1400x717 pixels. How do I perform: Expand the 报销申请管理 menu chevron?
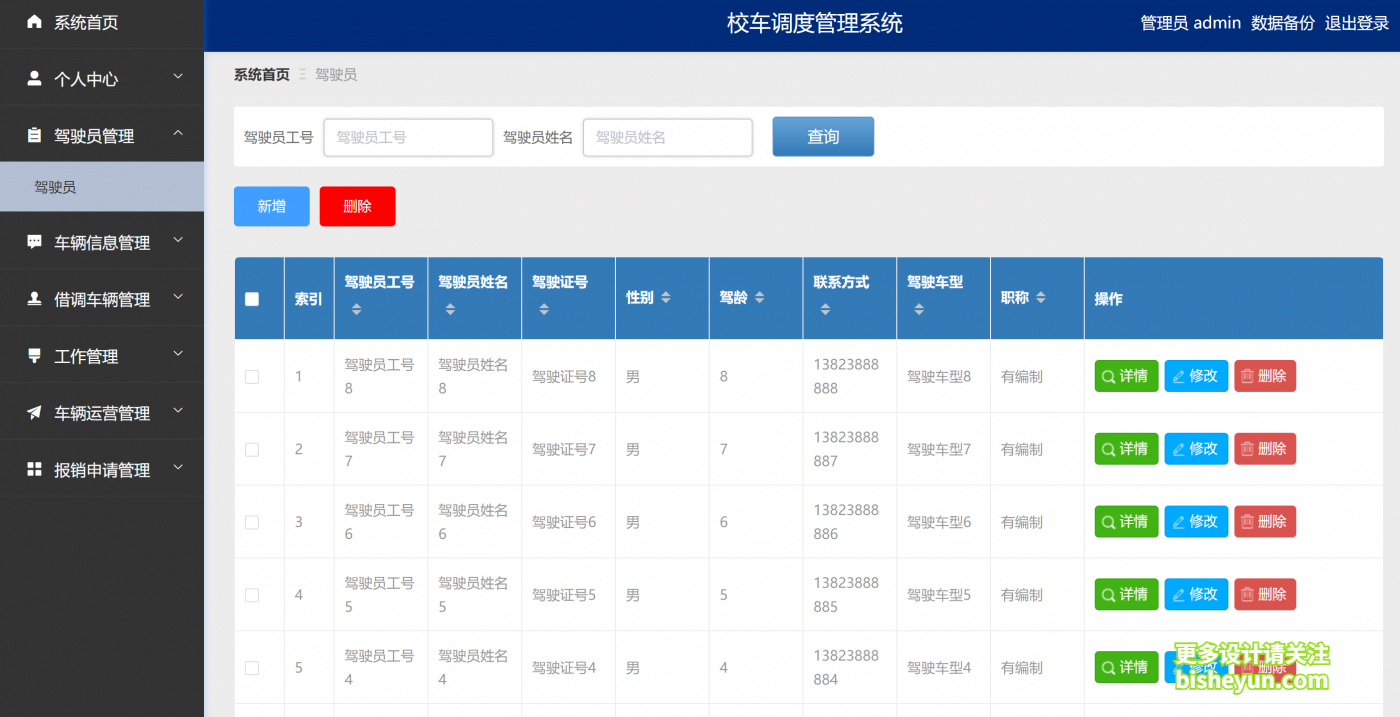click(177, 469)
